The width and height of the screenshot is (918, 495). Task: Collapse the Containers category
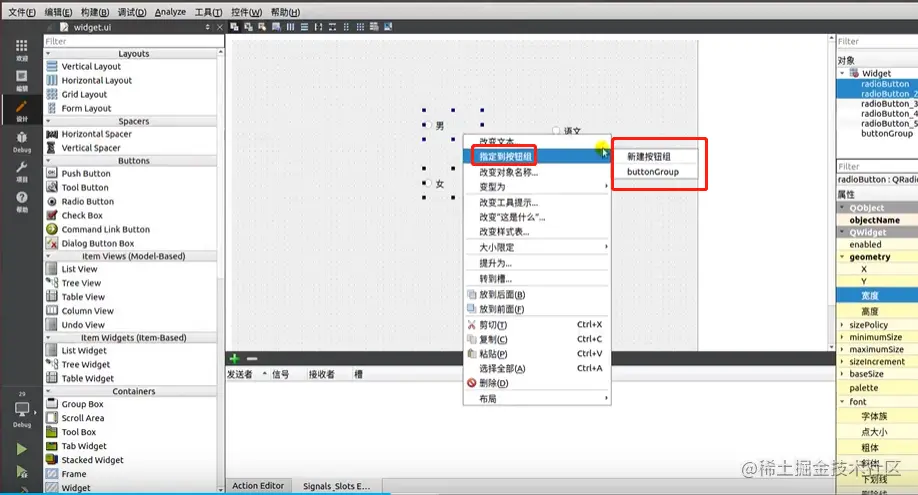[48, 391]
